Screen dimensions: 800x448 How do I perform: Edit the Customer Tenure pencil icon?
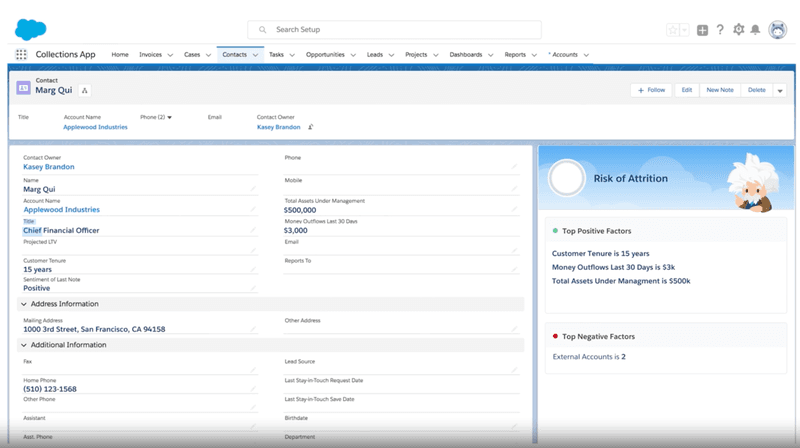(x=253, y=269)
